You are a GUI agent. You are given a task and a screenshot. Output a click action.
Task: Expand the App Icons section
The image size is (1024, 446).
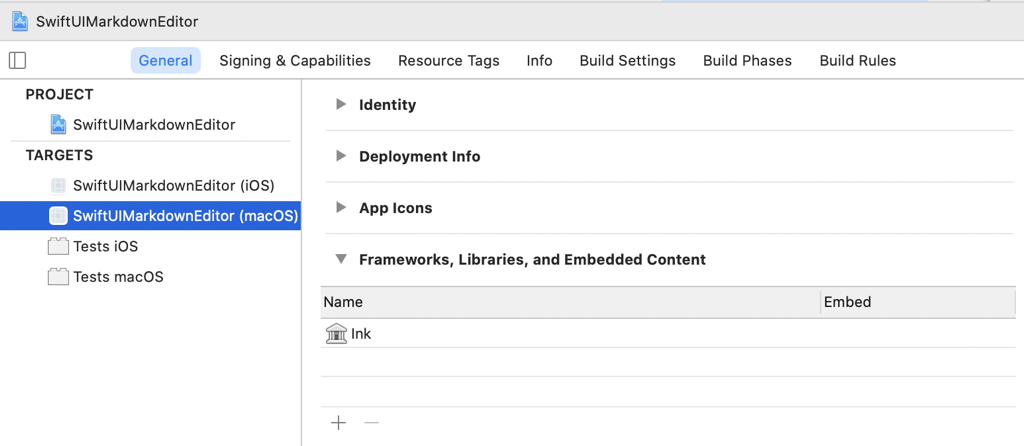(341, 208)
